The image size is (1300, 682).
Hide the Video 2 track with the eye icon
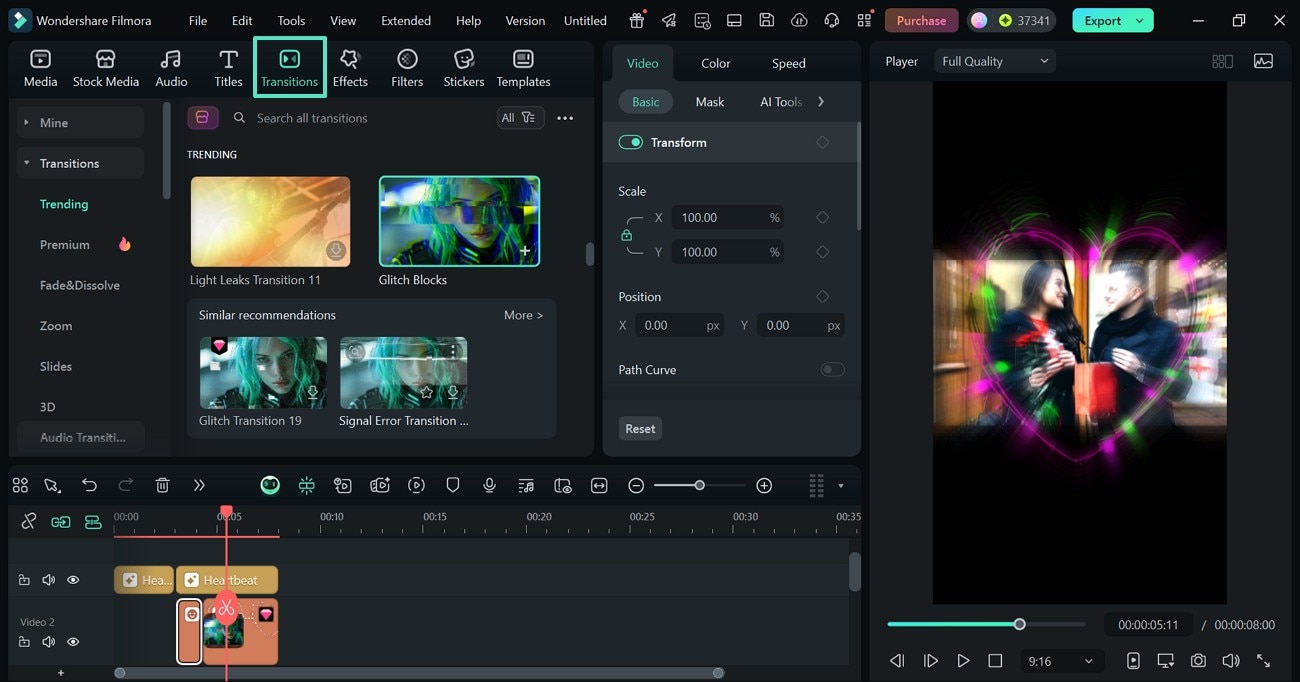click(73, 641)
